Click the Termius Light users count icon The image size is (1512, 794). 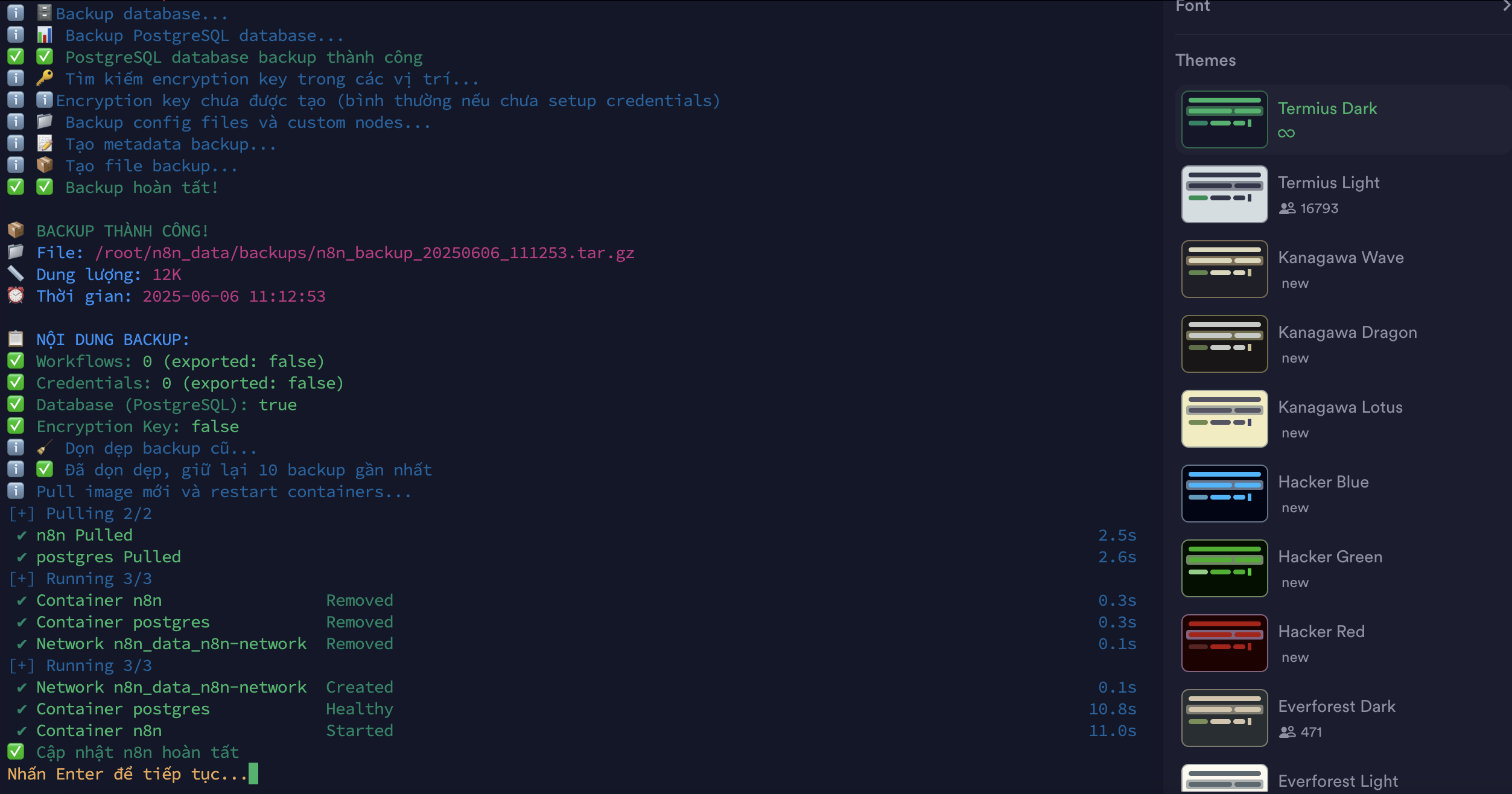[x=1287, y=208]
